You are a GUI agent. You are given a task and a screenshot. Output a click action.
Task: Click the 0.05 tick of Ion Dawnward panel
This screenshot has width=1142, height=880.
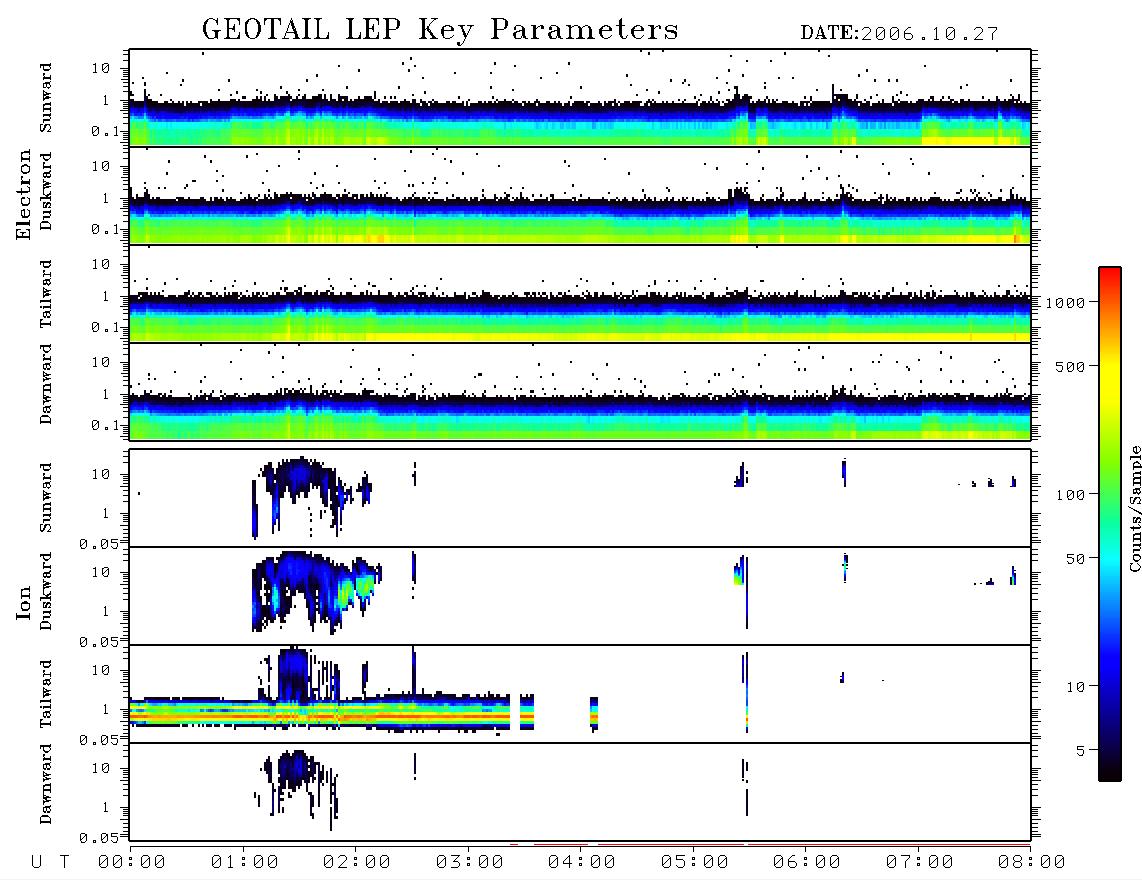(98, 838)
